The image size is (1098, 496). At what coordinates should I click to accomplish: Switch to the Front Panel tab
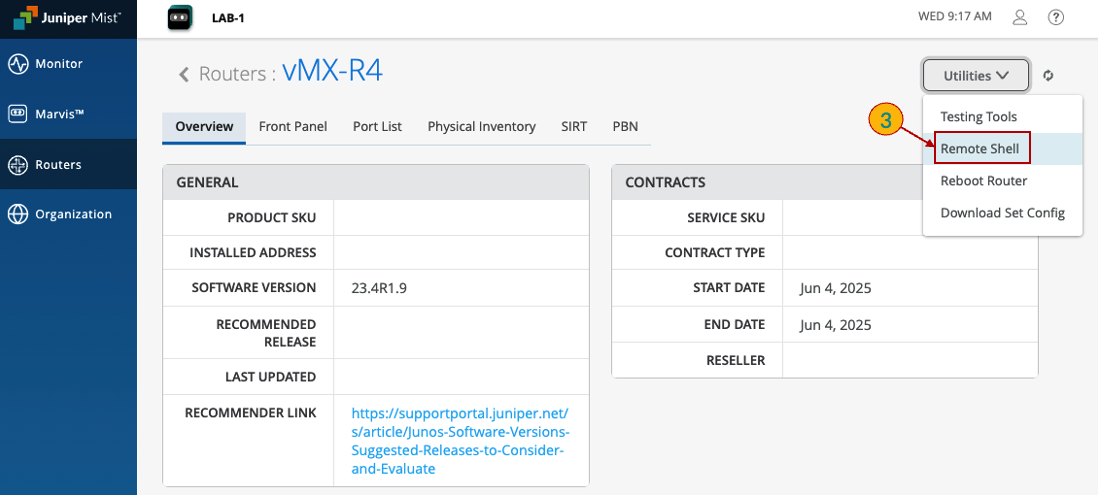(x=293, y=127)
